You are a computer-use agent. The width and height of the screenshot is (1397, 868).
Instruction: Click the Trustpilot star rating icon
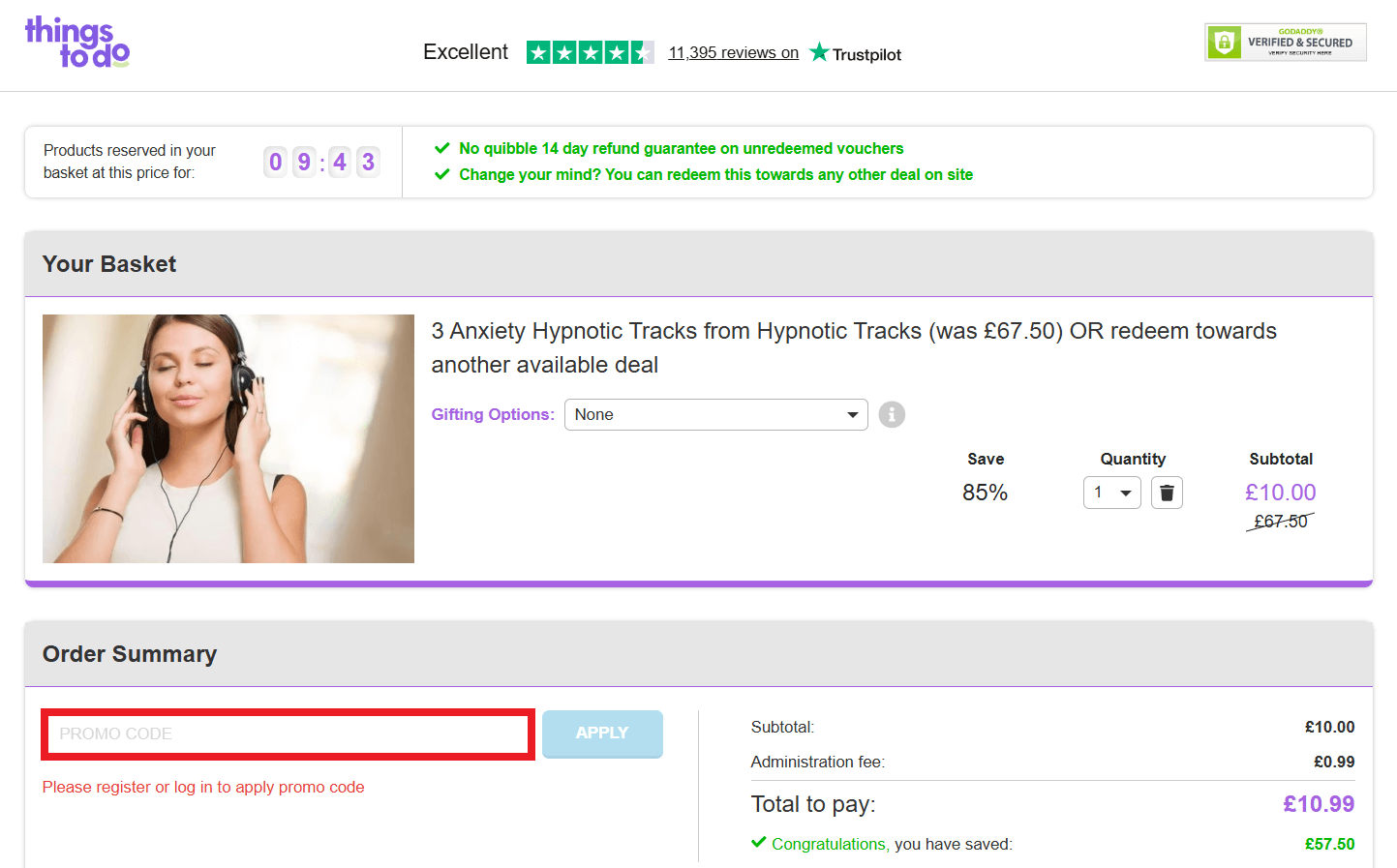[589, 52]
